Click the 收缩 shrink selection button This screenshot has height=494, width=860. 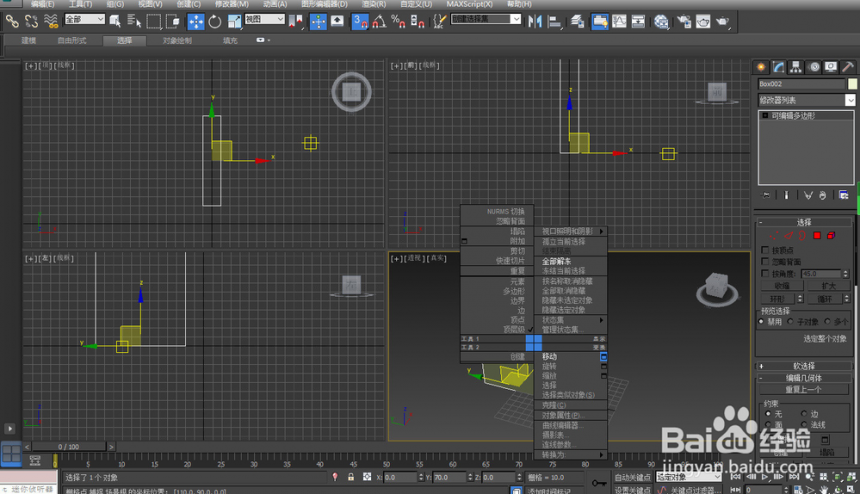782,286
